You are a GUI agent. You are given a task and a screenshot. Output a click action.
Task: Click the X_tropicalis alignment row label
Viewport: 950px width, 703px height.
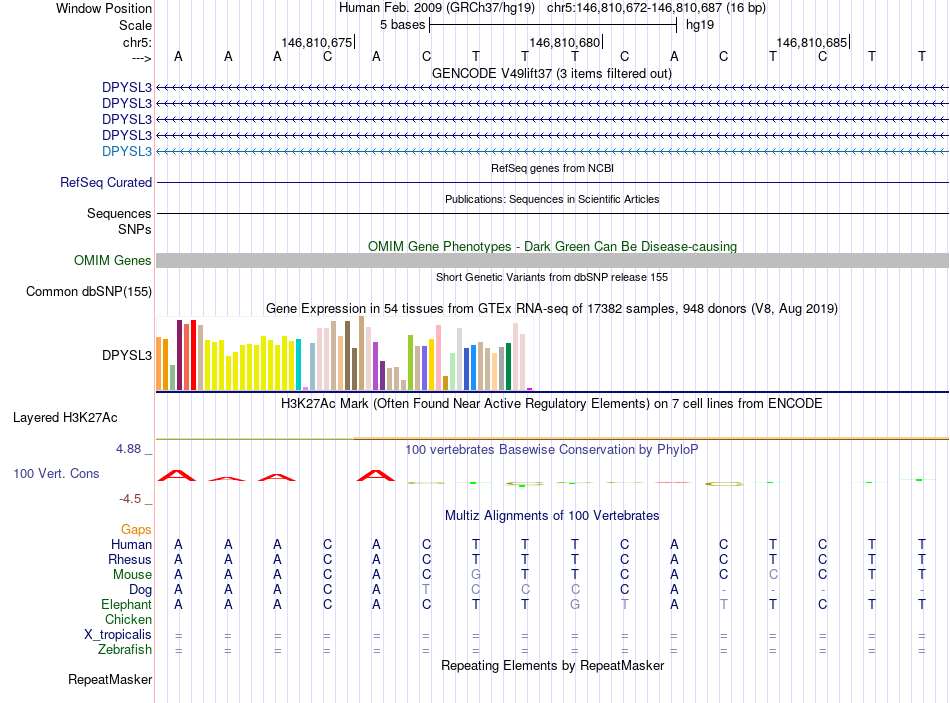click(x=118, y=635)
